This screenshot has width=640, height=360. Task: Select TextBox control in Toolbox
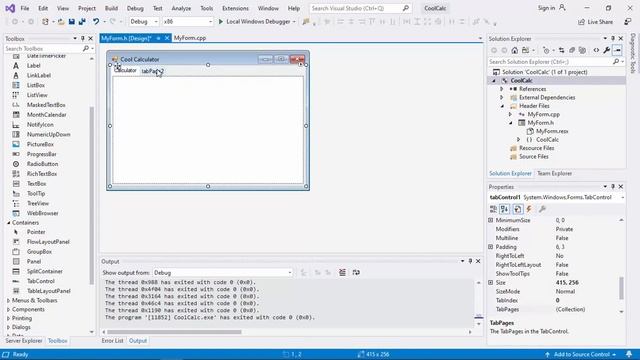tap(37, 184)
